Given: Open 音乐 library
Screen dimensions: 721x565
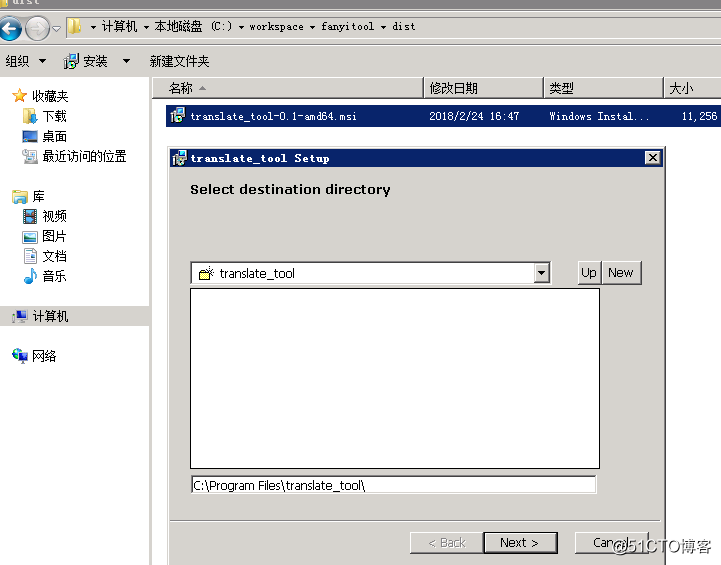Looking at the screenshot, I should coord(54,276).
